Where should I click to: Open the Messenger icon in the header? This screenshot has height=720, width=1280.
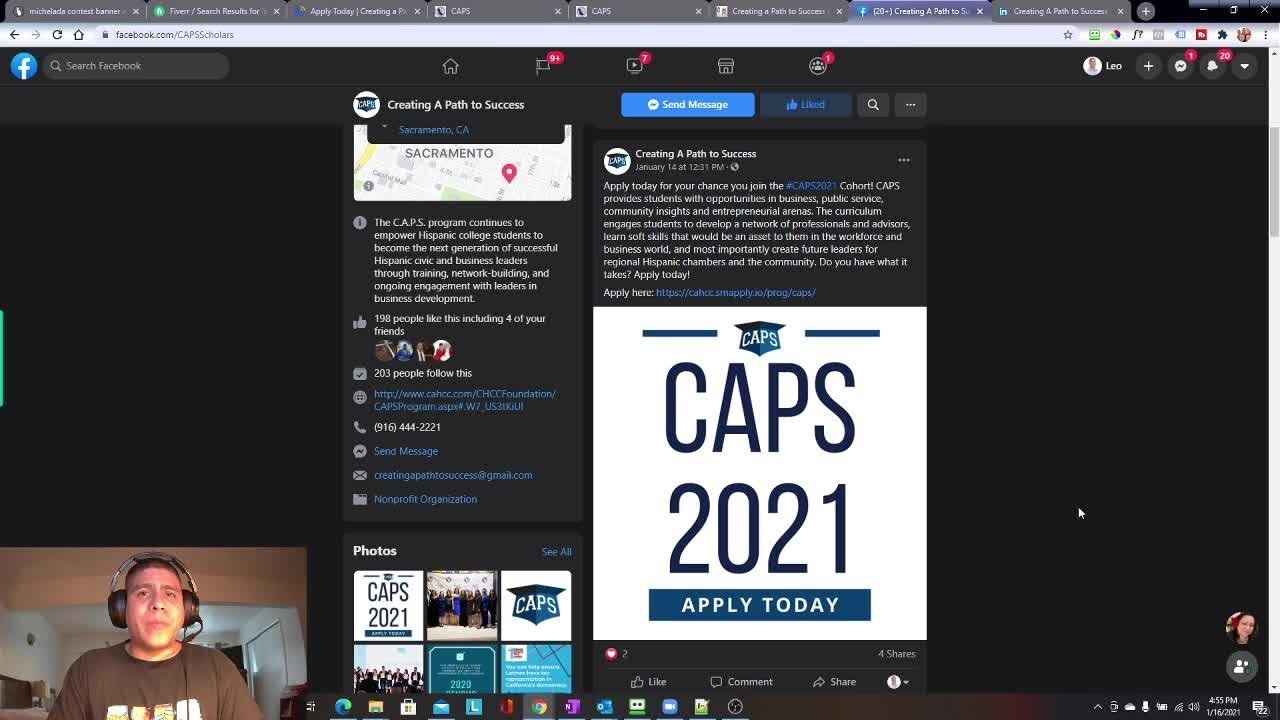pyautogui.click(x=1181, y=66)
